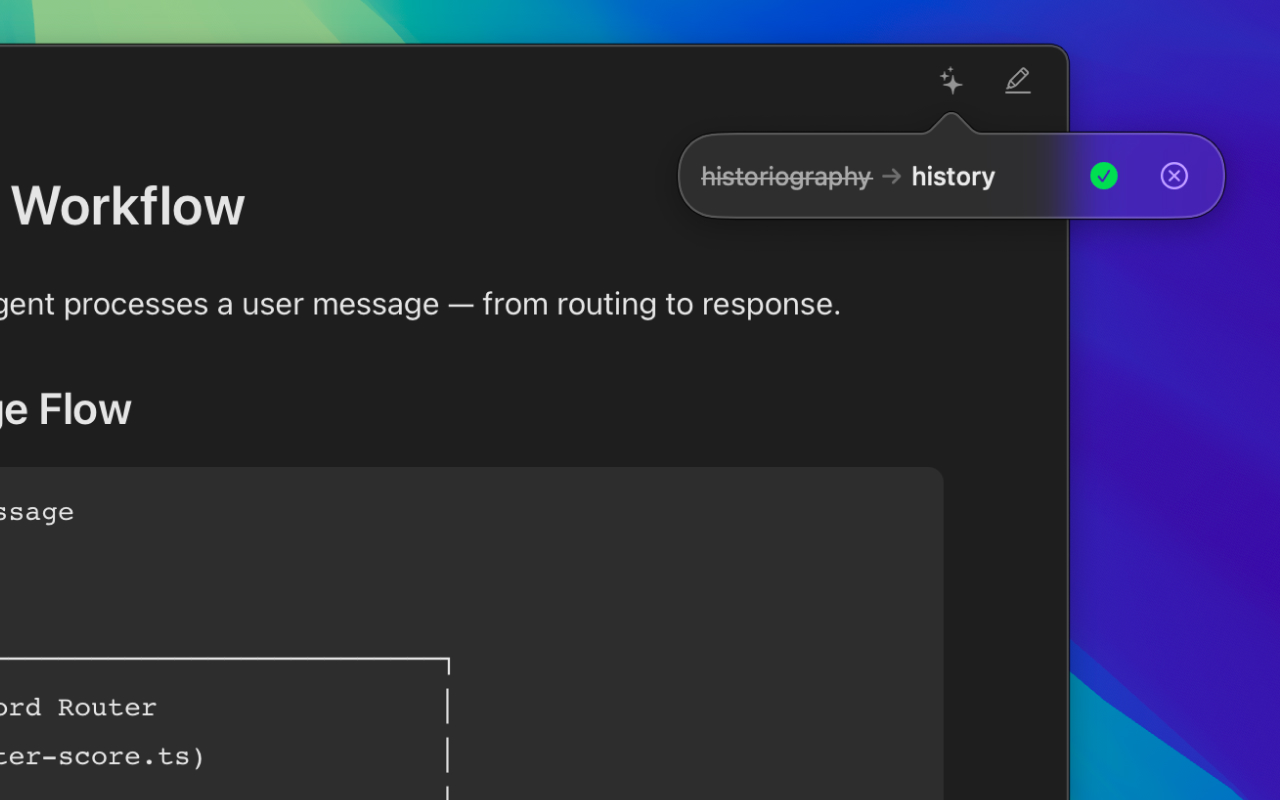Reject the suggestion with circled X
Viewport: 1280px width, 800px height.
(1174, 176)
